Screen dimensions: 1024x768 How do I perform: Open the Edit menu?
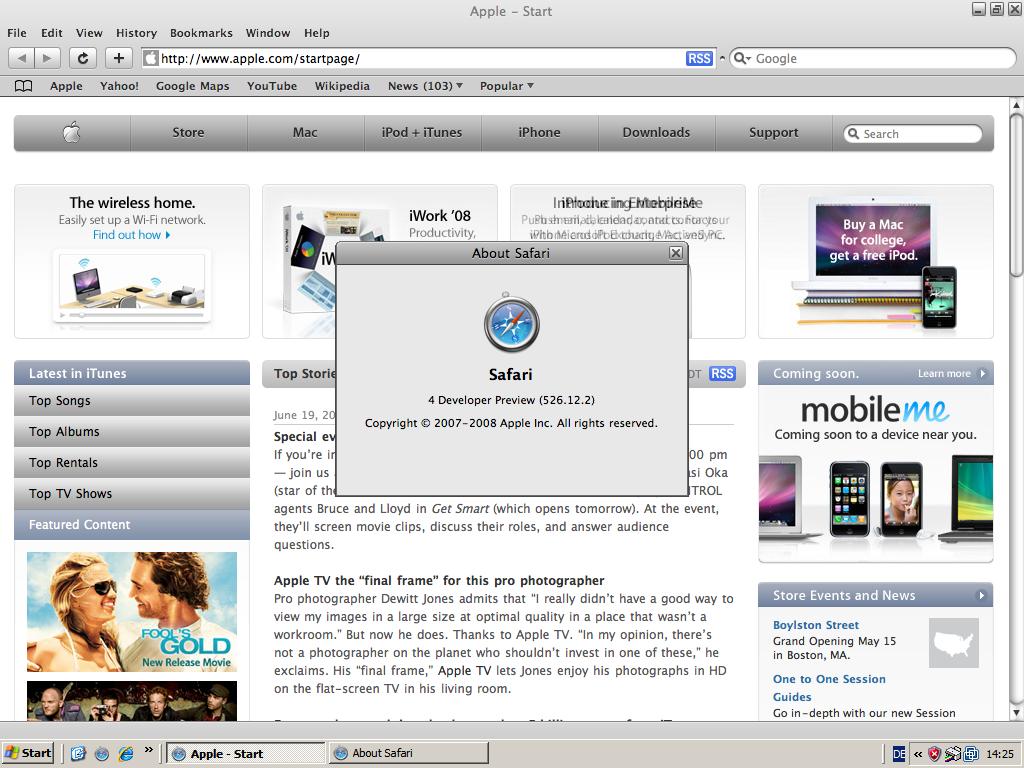tap(52, 33)
